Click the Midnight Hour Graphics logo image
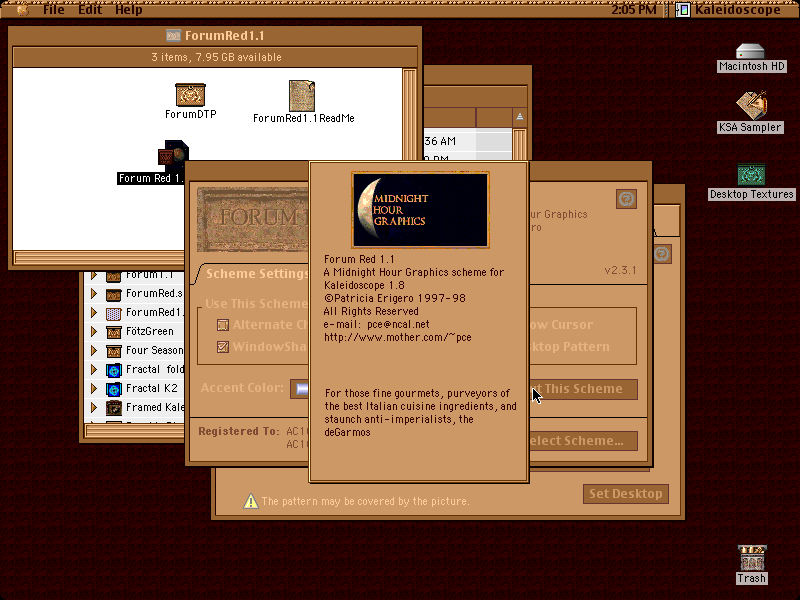 click(x=420, y=210)
